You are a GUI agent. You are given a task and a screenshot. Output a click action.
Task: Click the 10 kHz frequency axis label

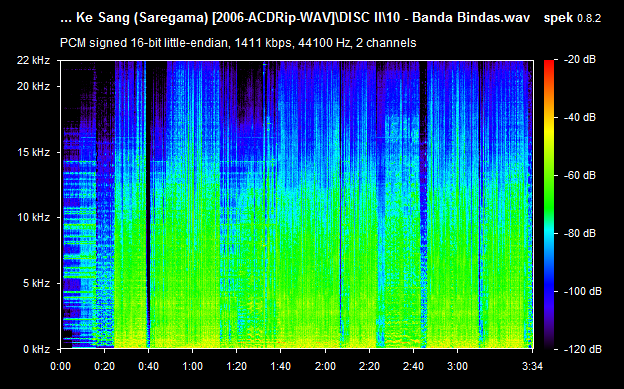[33, 217]
